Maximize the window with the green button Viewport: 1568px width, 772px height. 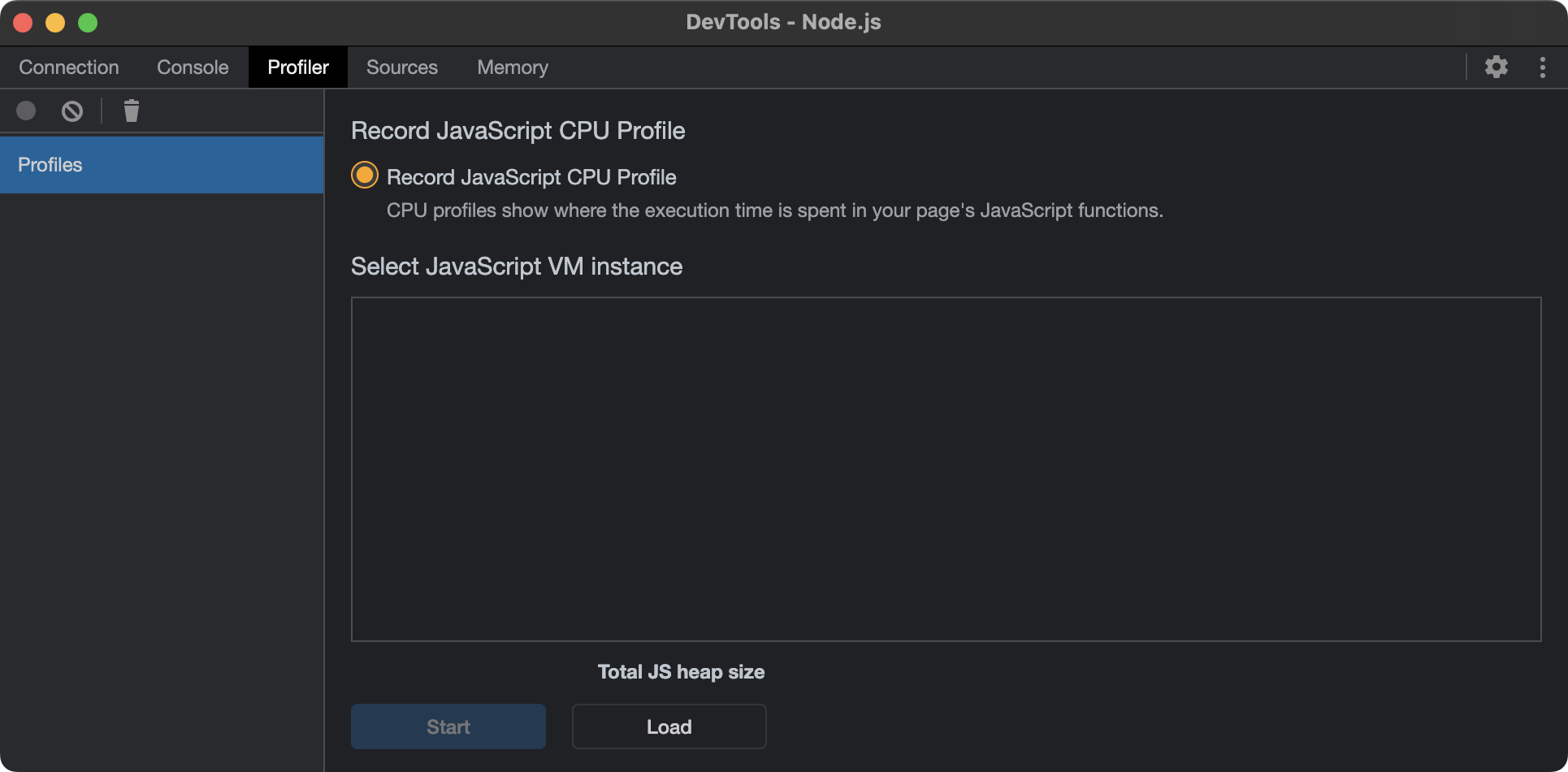coord(88,22)
